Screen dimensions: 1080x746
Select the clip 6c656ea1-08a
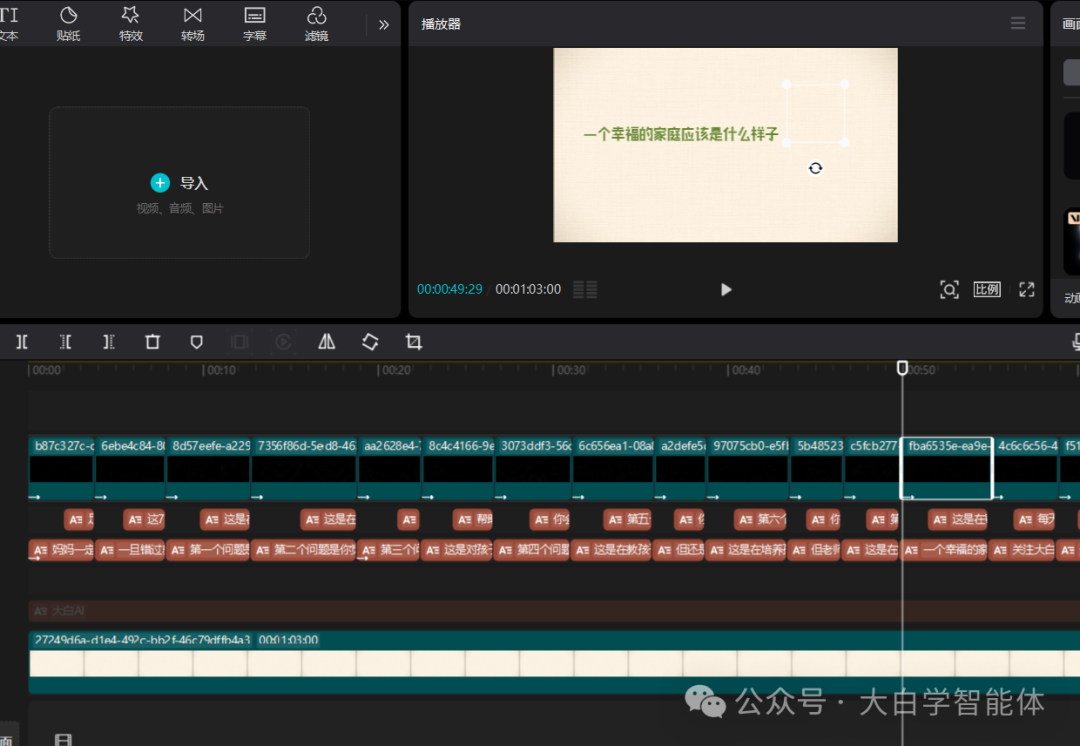point(613,468)
